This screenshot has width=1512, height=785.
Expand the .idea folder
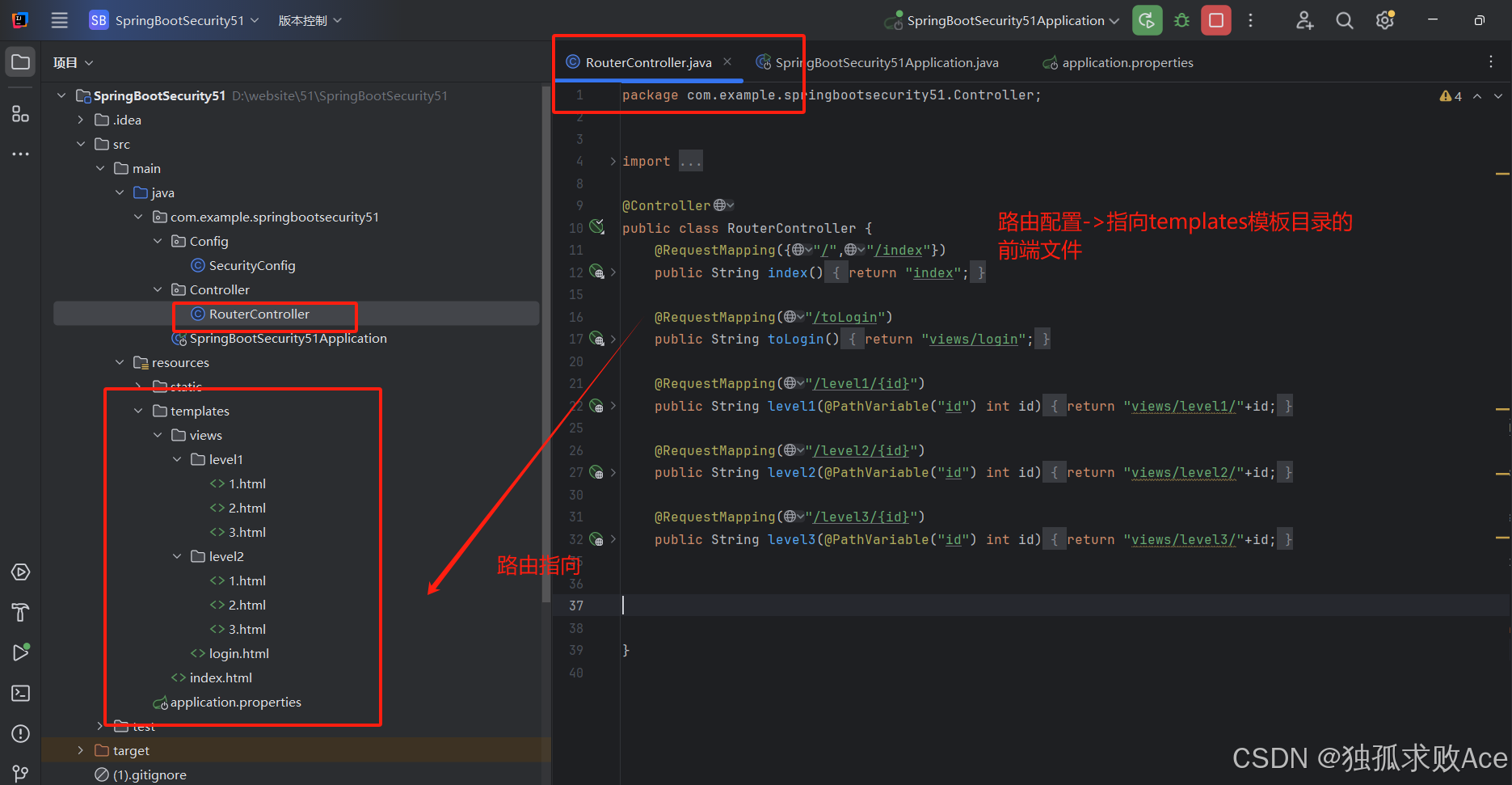[80, 120]
